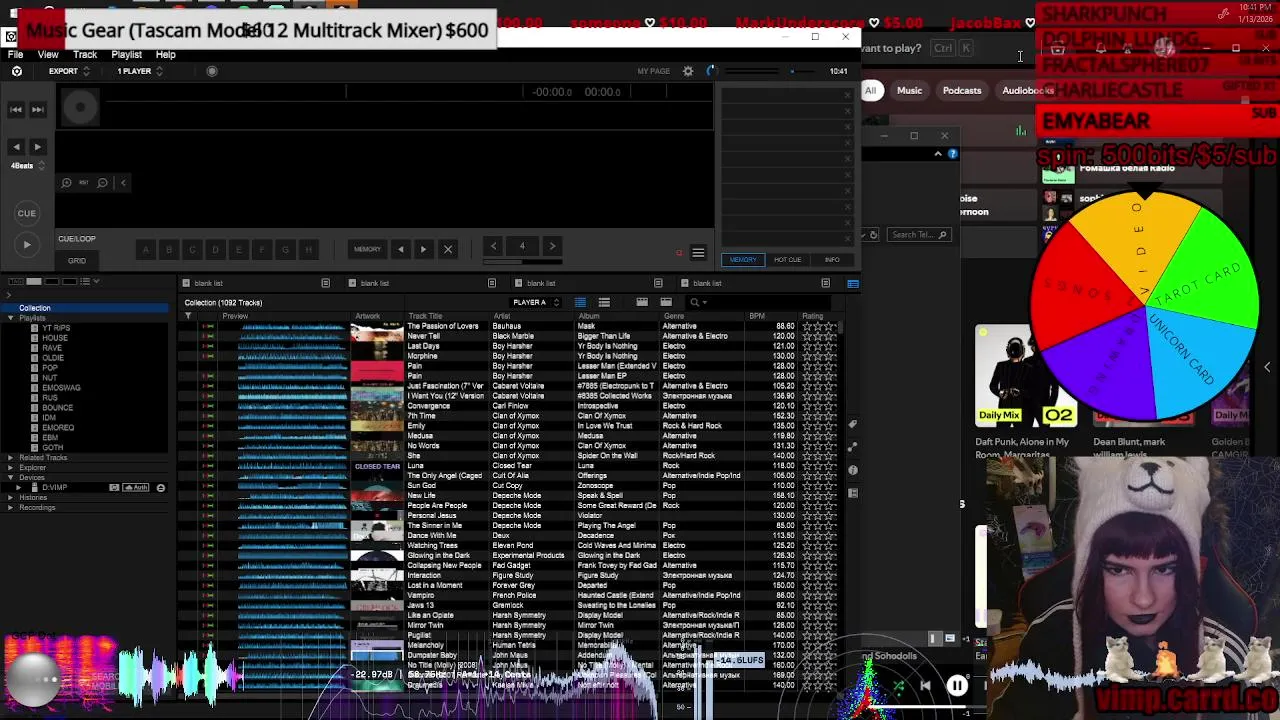The width and height of the screenshot is (1280, 720).
Task: Open the Track menu
Action: [85, 54]
